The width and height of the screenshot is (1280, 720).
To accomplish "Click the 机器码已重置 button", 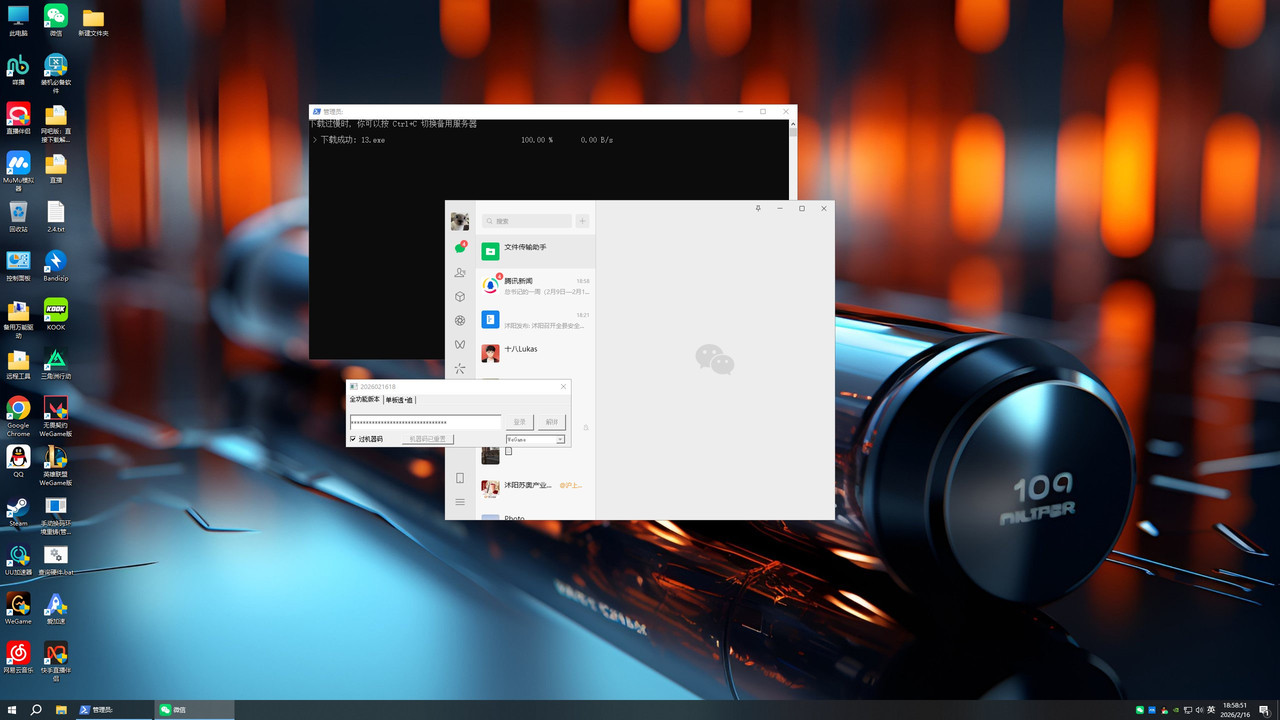I will click(x=428, y=439).
